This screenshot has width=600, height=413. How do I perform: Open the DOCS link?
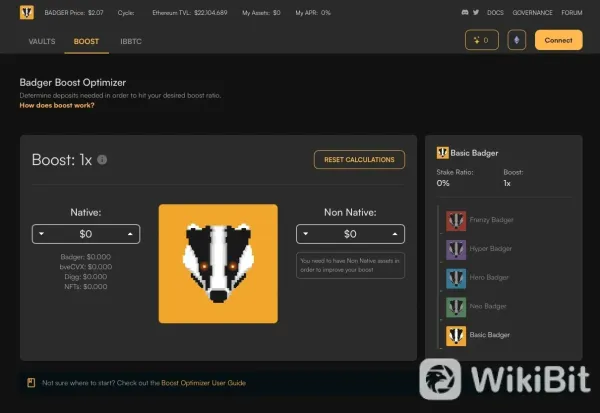[495, 13]
